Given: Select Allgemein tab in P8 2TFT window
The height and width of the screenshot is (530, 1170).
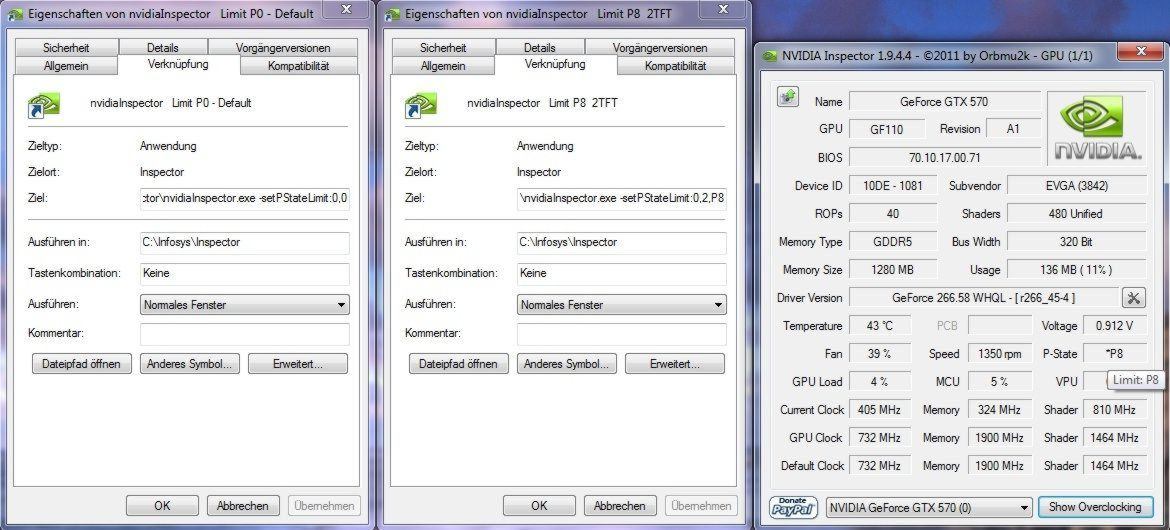Looking at the screenshot, I should coord(443,66).
